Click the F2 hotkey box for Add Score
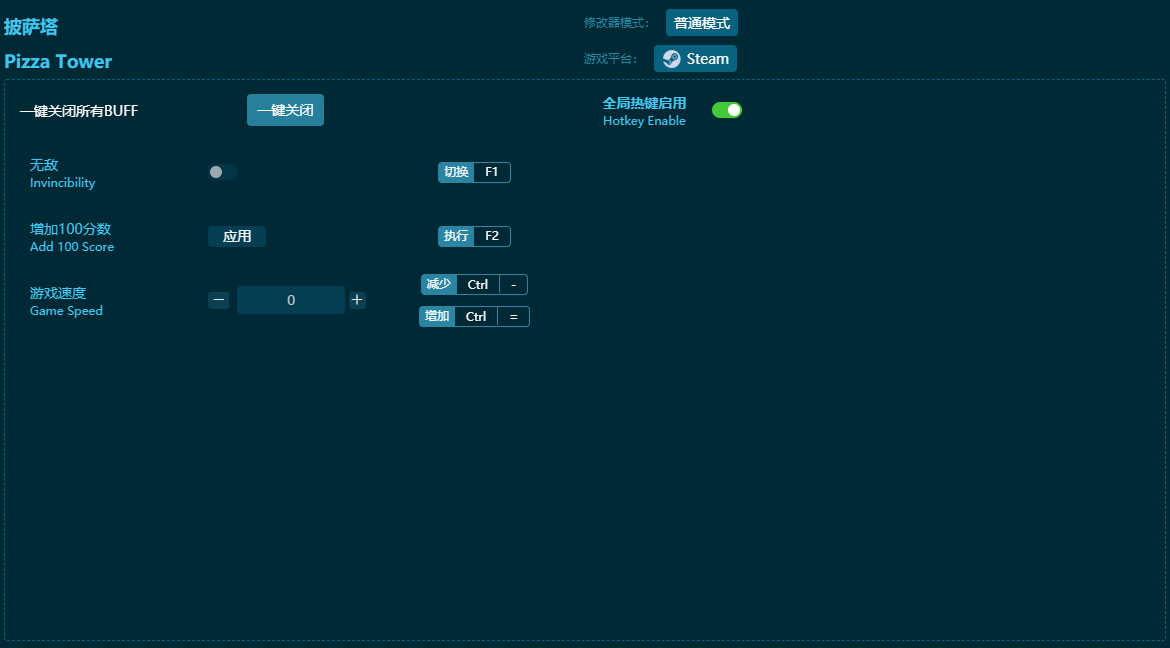 491,236
